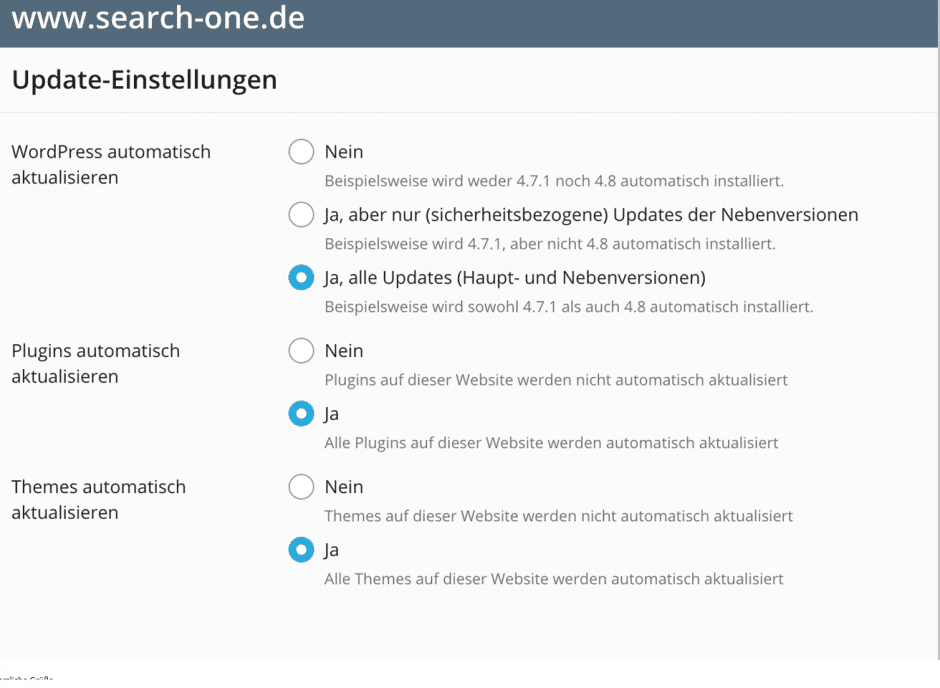
Task: Click hint "Alle Plugins ... werden automatisch aktualisiert"
Action: 551,442
